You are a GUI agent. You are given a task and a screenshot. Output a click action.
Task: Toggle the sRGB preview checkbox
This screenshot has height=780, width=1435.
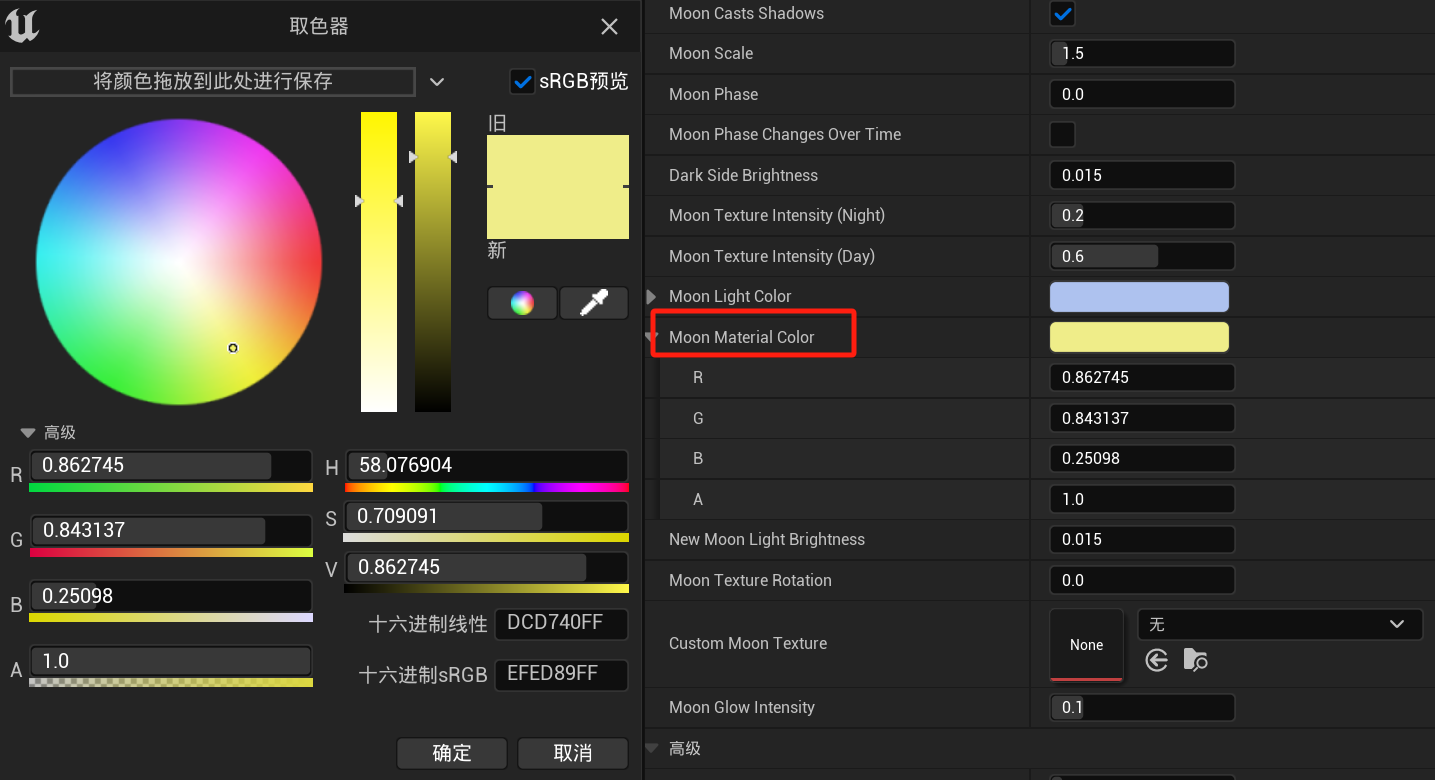pyautogui.click(x=522, y=81)
